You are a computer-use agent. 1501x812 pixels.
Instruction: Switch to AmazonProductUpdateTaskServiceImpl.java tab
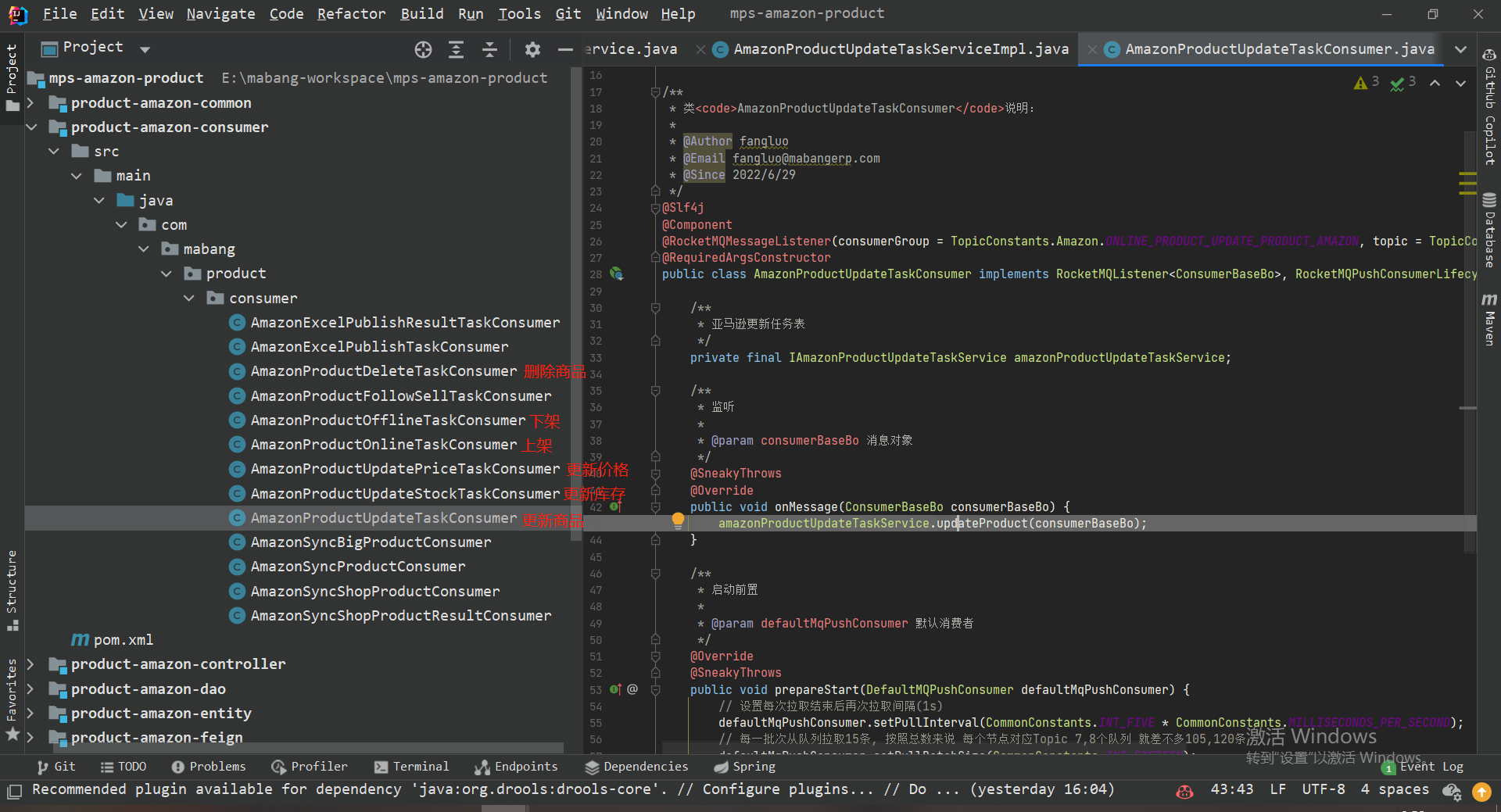901,49
